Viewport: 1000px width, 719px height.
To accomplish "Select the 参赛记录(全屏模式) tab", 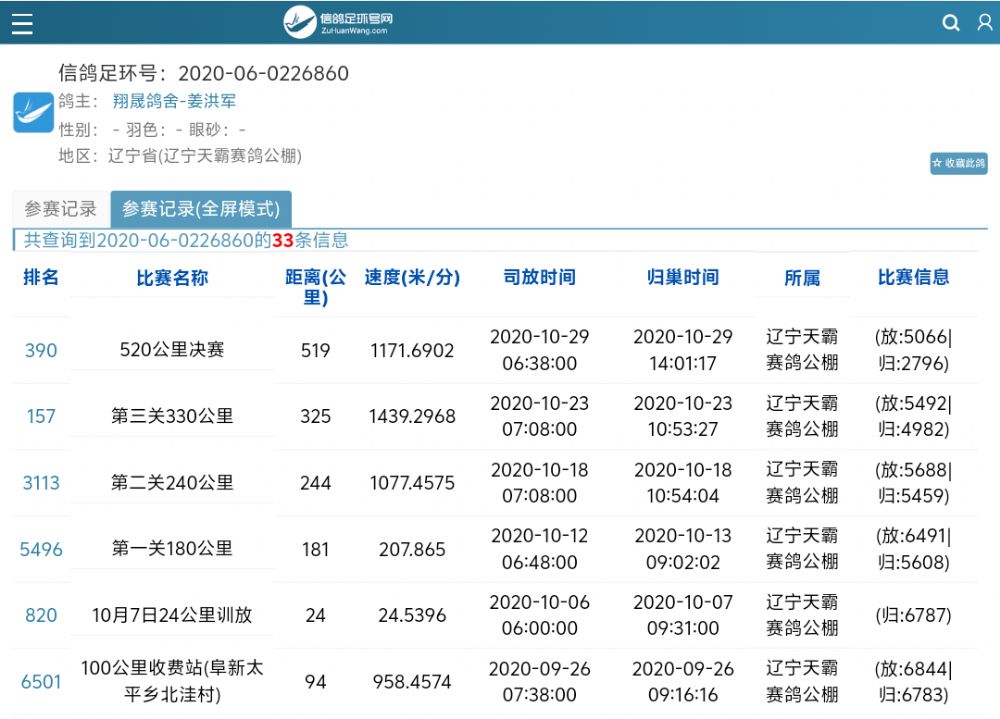I will 200,209.
